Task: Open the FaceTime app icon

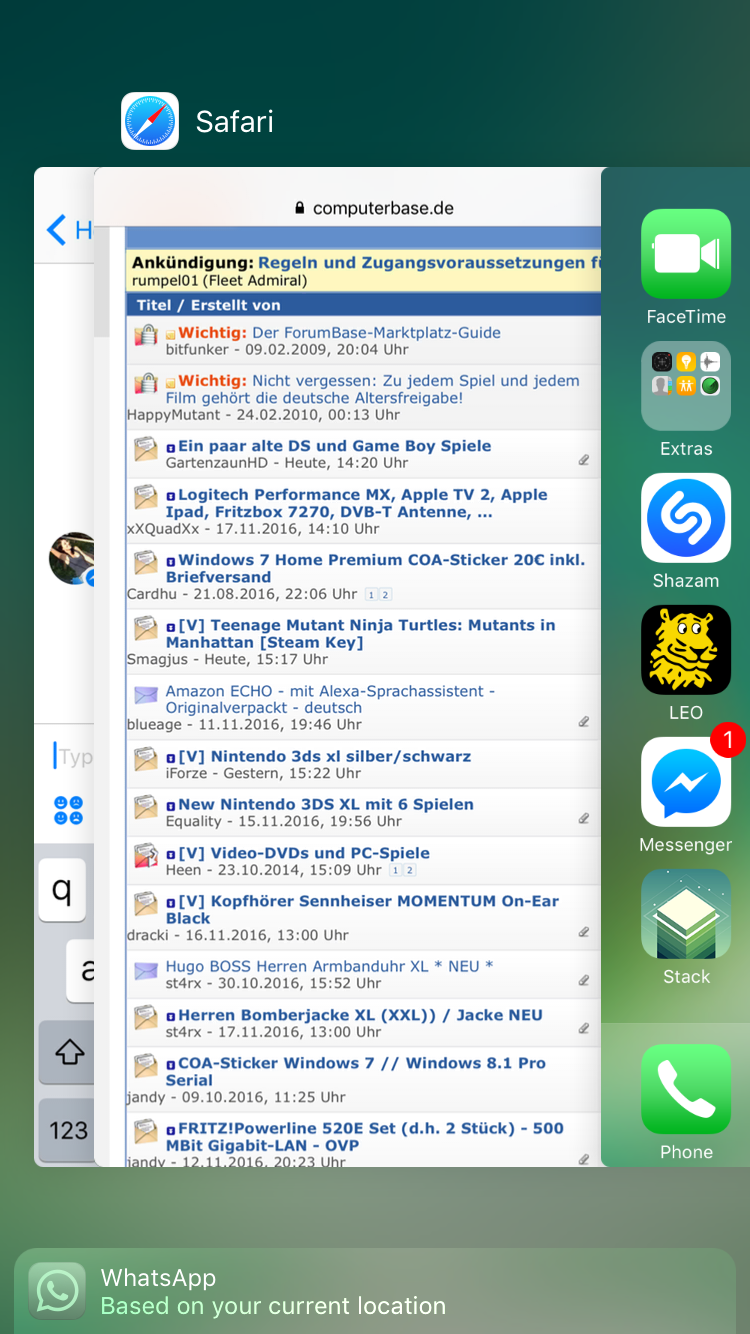Action: pyautogui.click(x=686, y=254)
